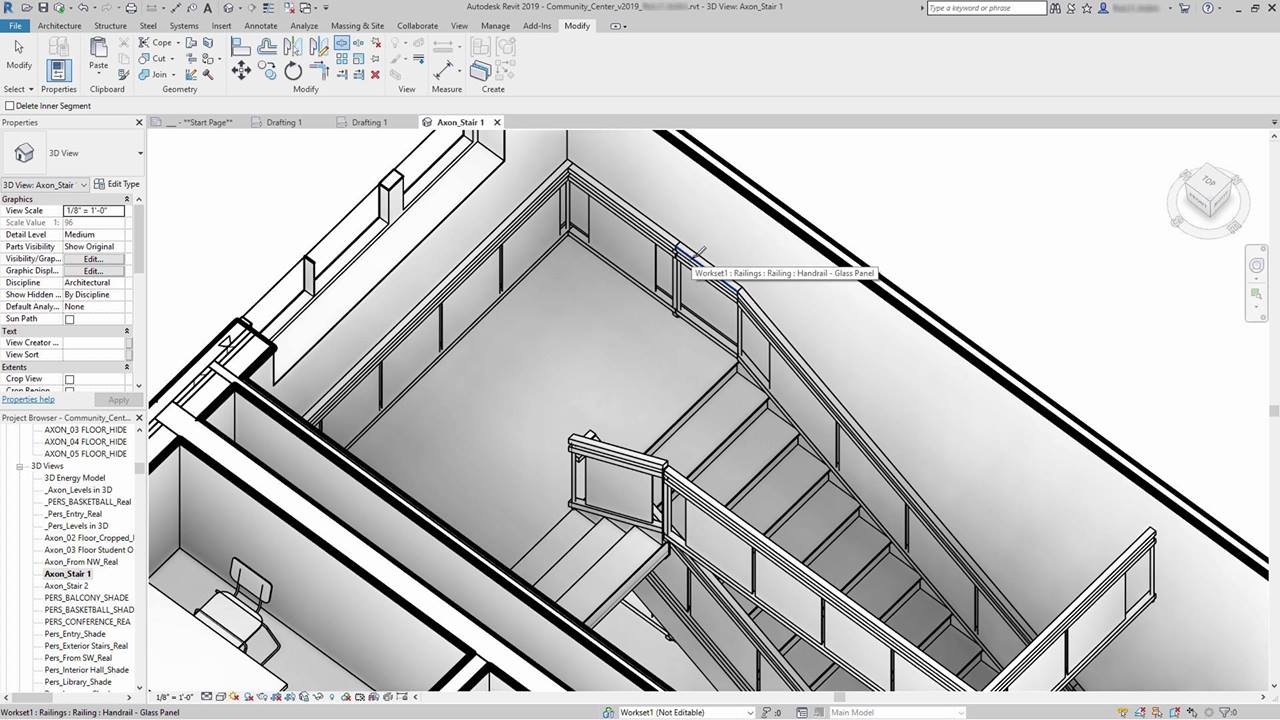Click the Split Element tool
Image resolution: width=1280 pixels, height=720 pixels.
[342, 44]
